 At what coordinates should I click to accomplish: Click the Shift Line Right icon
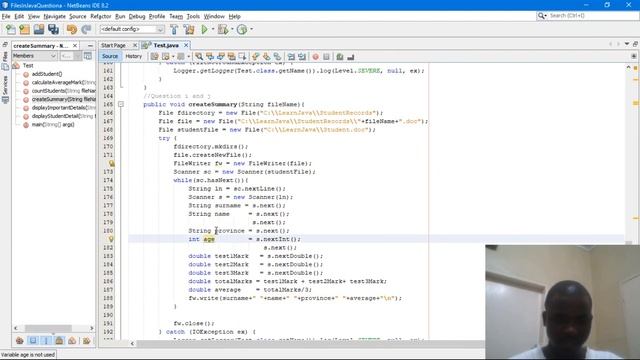[x=302, y=57]
